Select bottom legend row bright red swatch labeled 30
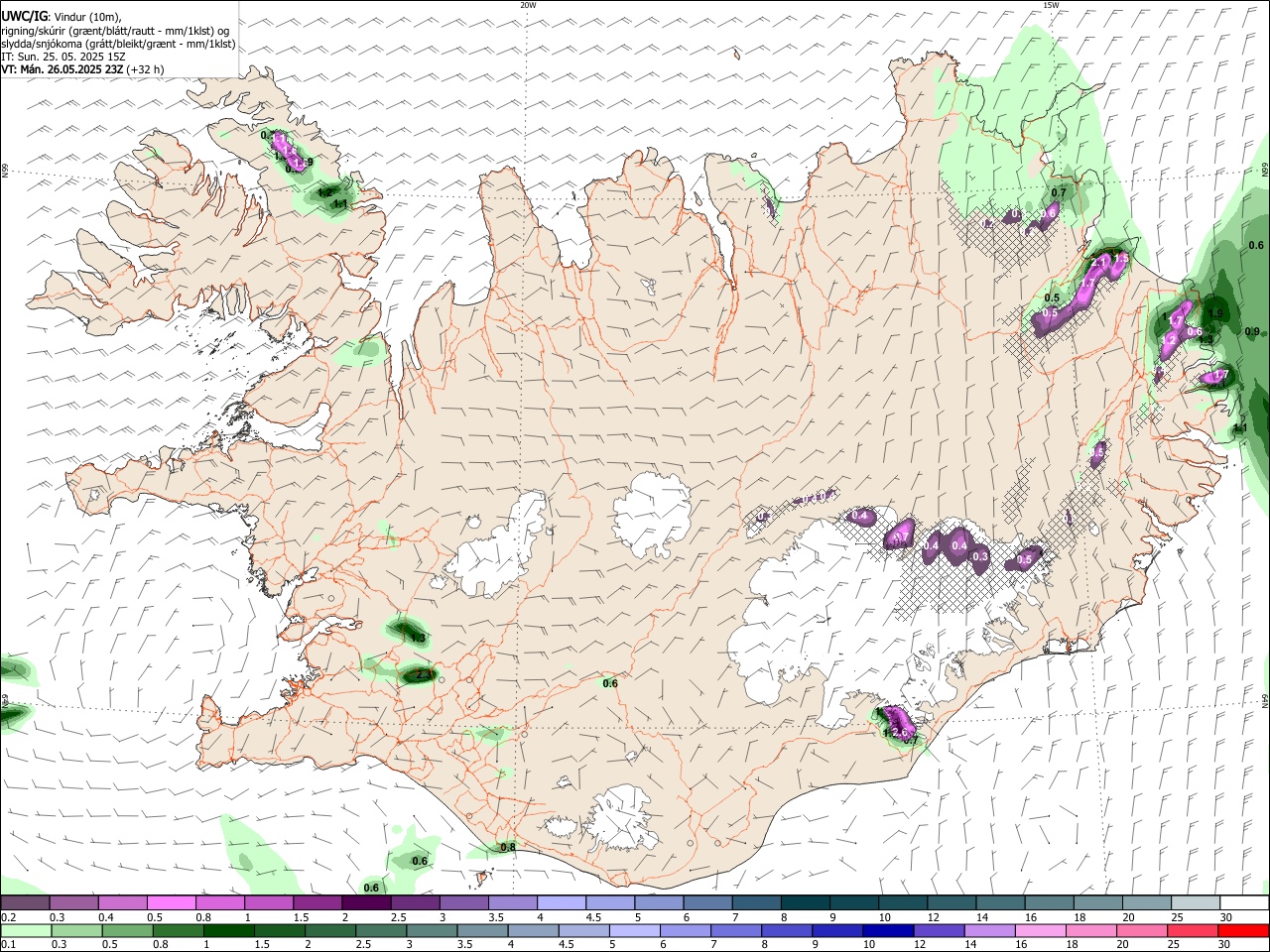 point(1244,930)
